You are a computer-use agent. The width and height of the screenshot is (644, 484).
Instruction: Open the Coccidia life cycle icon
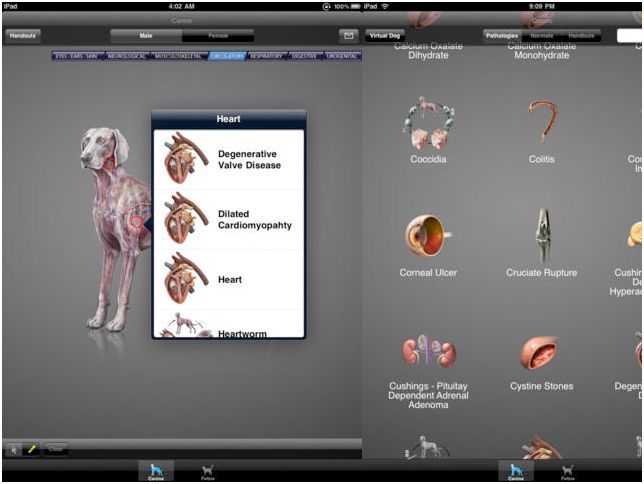point(428,123)
